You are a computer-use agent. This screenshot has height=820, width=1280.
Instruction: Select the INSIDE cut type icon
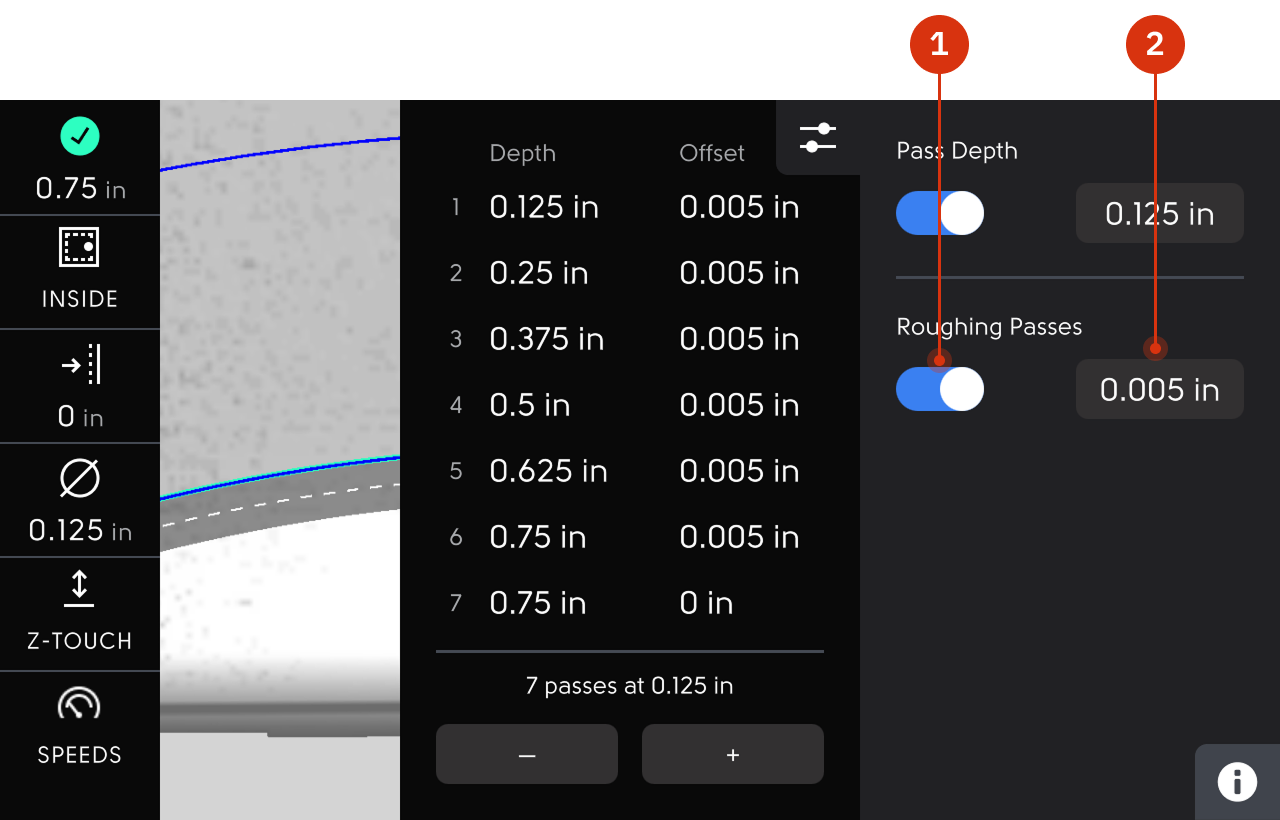(x=80, y=272)
